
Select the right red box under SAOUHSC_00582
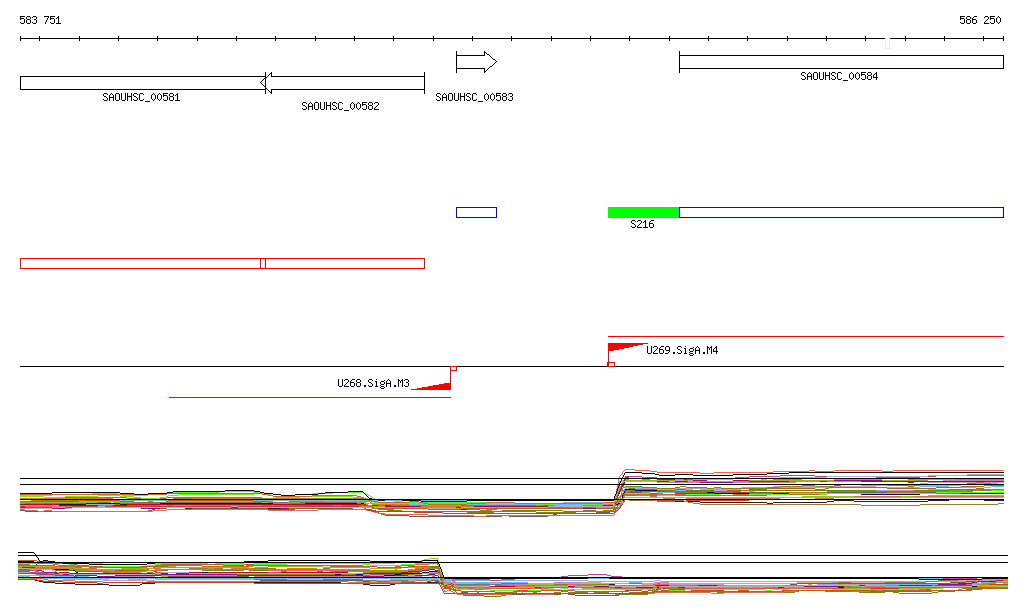(342, 264)
